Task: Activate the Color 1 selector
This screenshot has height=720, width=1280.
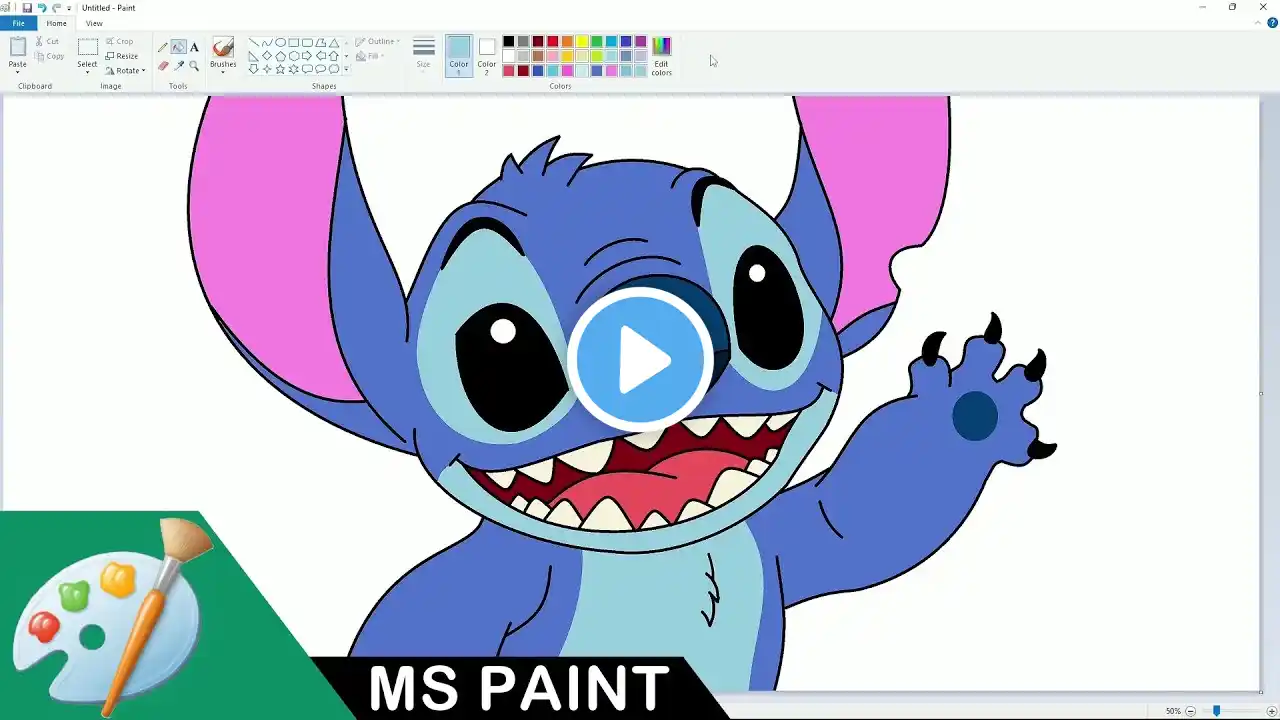Action: click(x=459, y=55)
